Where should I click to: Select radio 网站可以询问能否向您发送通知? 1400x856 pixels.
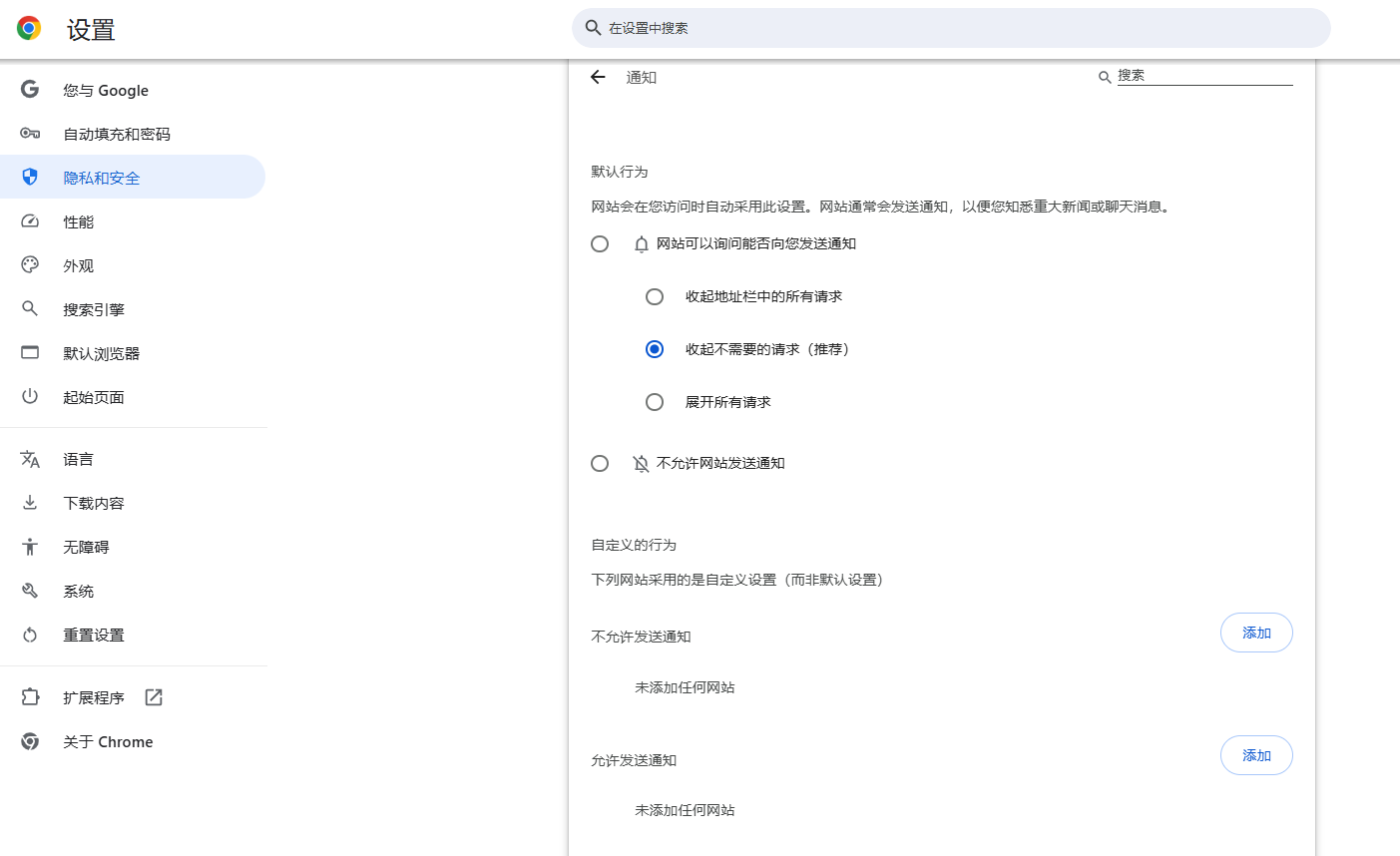click(x=600, y=243)
